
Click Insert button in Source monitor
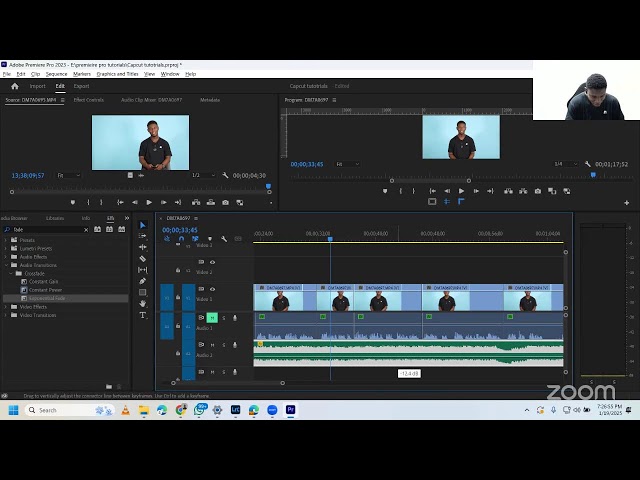click(196, 202)
